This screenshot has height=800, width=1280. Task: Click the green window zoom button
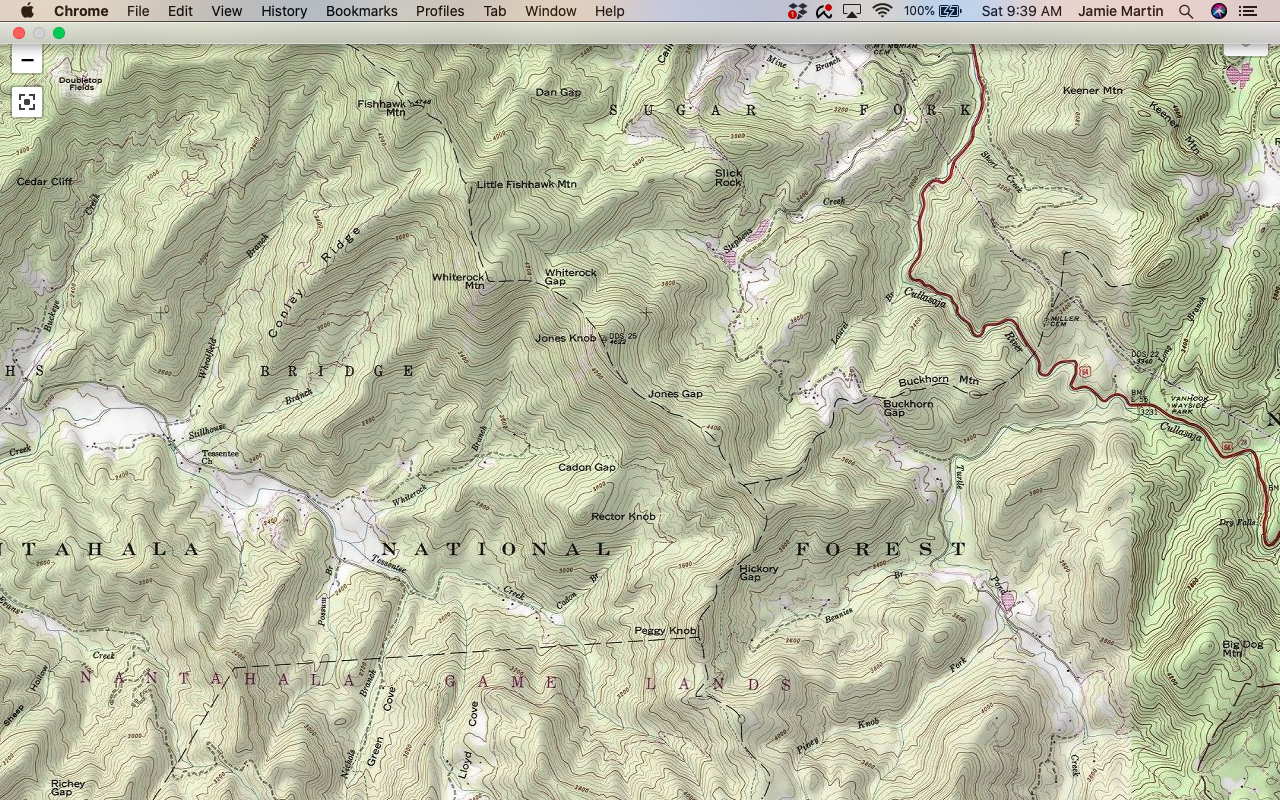pos(59,33)
